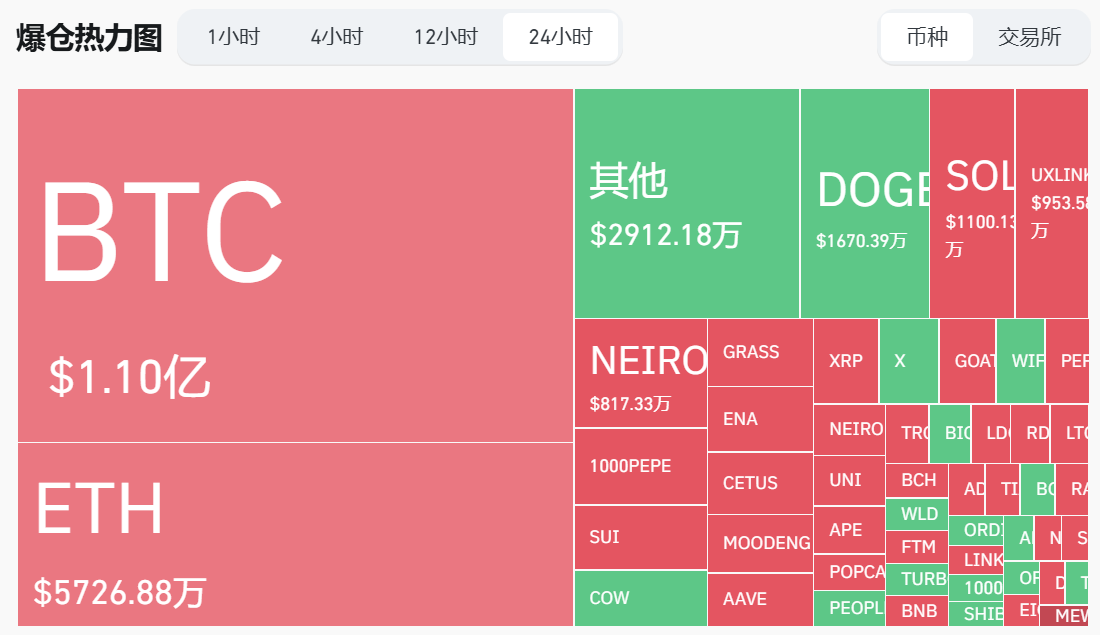Image resolution: width=1100 pixels, height=635 pixels.
Task: Open the ETH $5726.88万 tile
Action: point(295,535)
